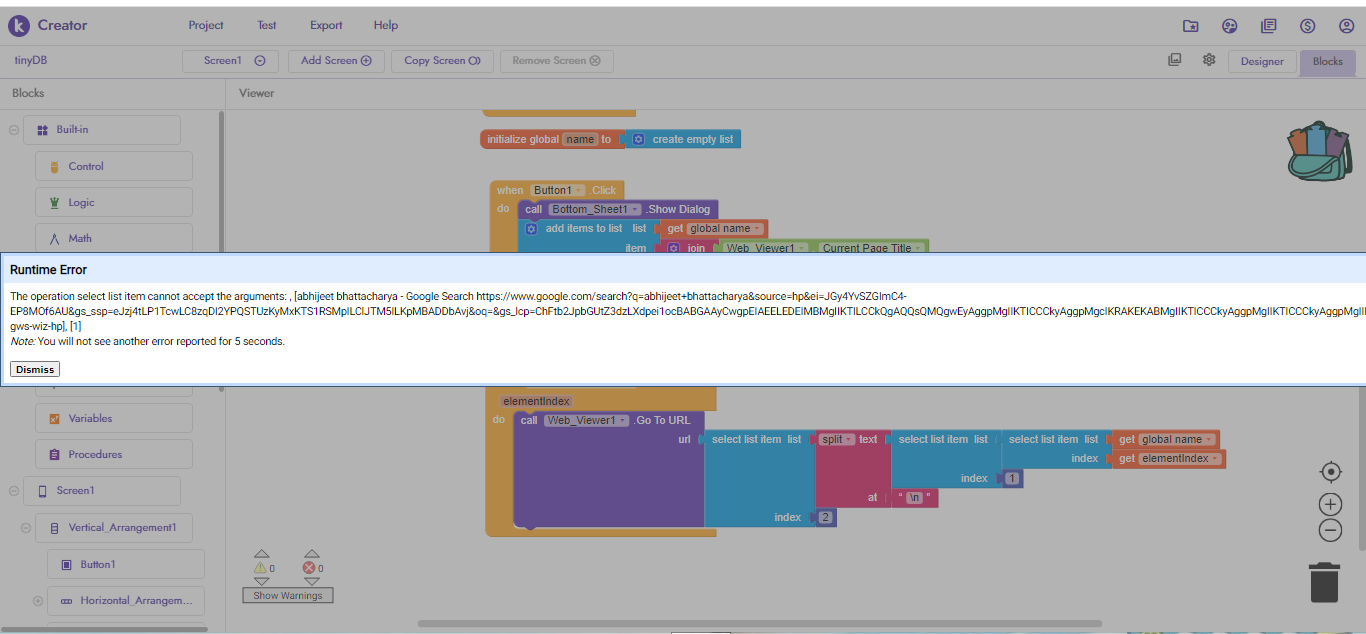The height and width of the screenshot is (634, 1366).
Task: Go to previous warning with up arrow
Action: click(x=262, y=553)
